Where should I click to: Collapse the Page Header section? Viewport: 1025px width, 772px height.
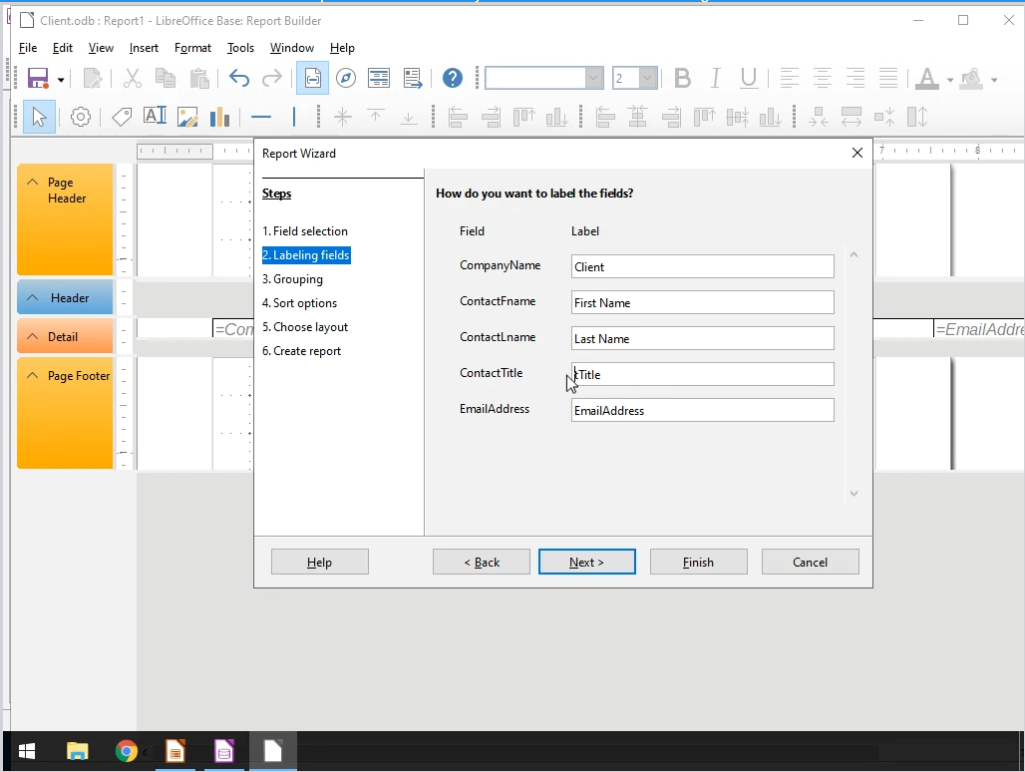tap(33, 183)
